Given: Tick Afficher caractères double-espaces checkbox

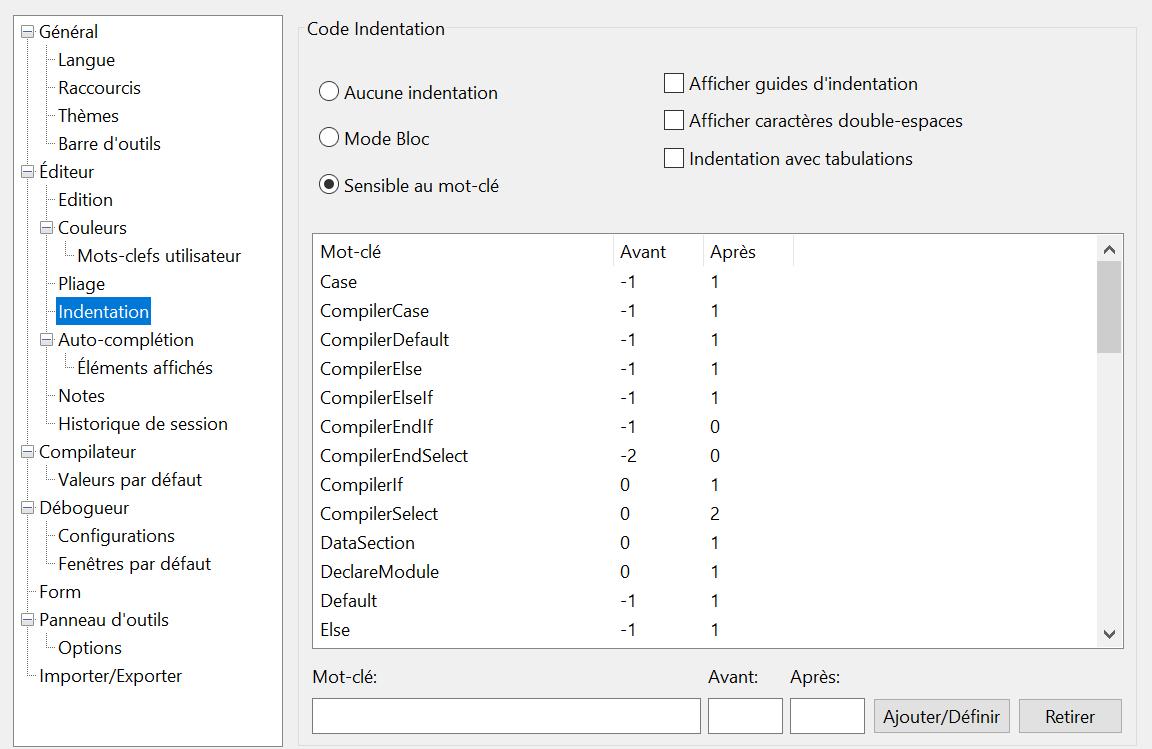Looking at the screenshot, I should [674, 120].
